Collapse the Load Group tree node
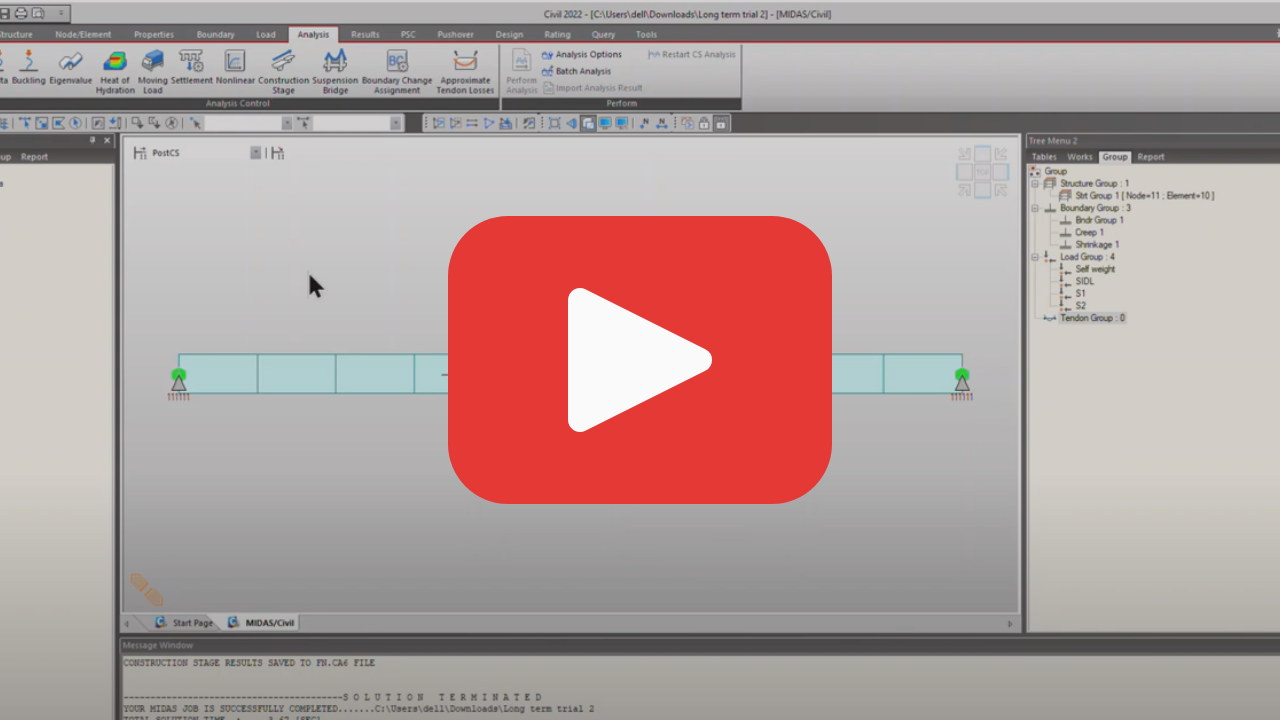 tap(1036, 257)
